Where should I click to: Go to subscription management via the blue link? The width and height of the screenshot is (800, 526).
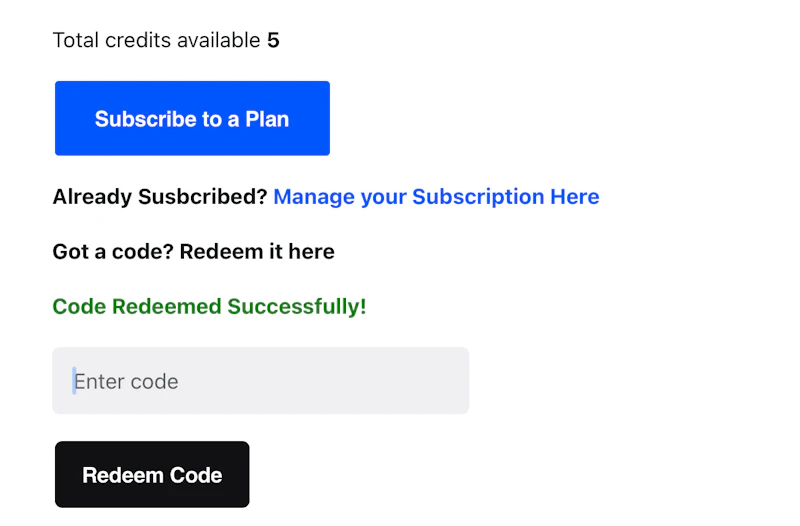pos(436,197)
